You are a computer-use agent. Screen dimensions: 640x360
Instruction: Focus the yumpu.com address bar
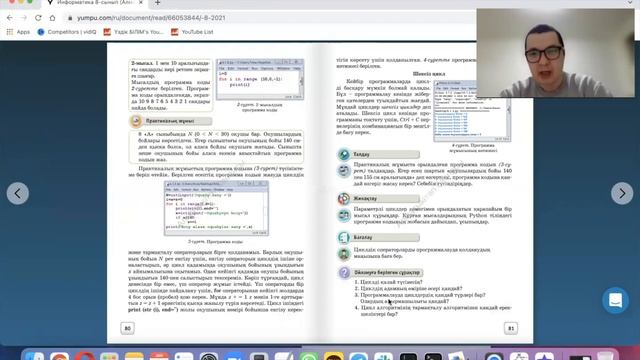coord(269,18)
